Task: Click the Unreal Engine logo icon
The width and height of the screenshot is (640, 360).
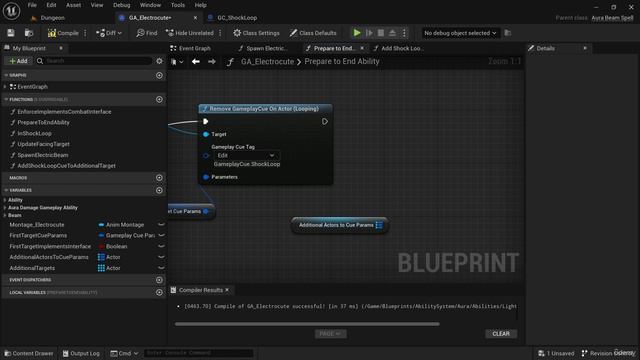Action: tap(11, 11)
